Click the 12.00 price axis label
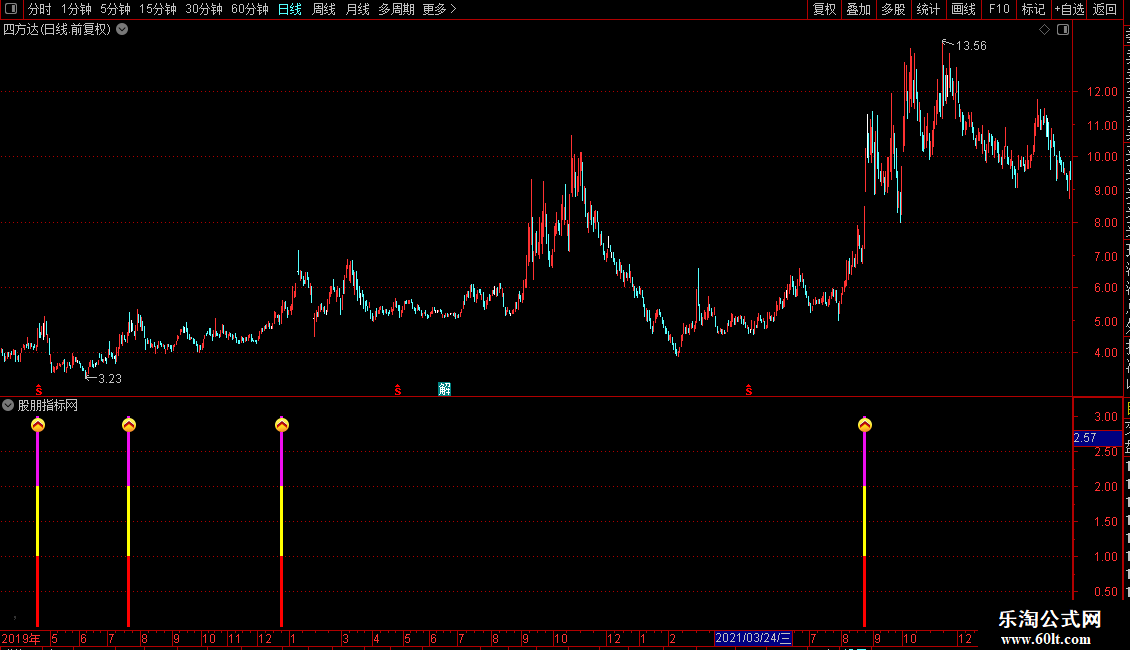Screen dimensions: 1130x650 (x=1102, y=92)
